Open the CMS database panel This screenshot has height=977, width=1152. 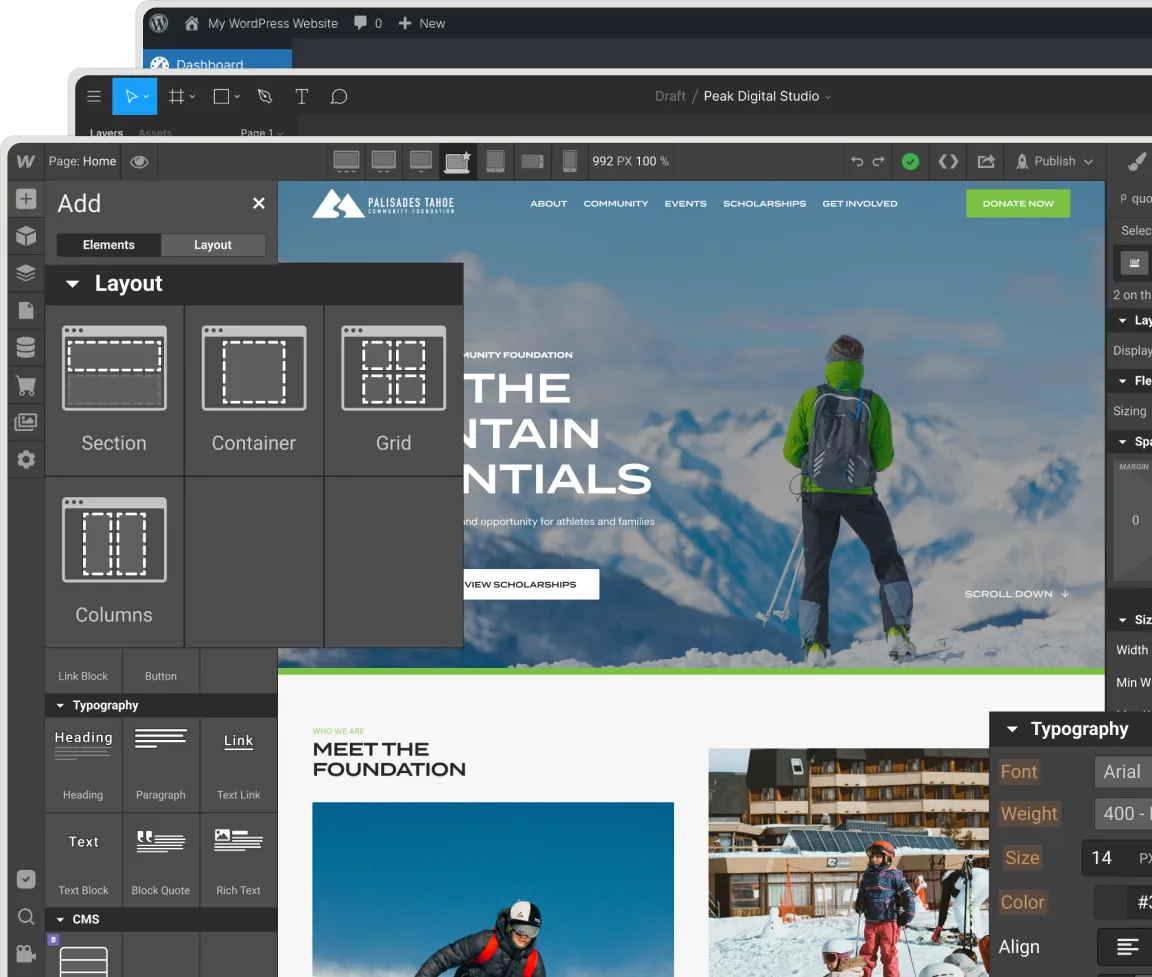26,347
